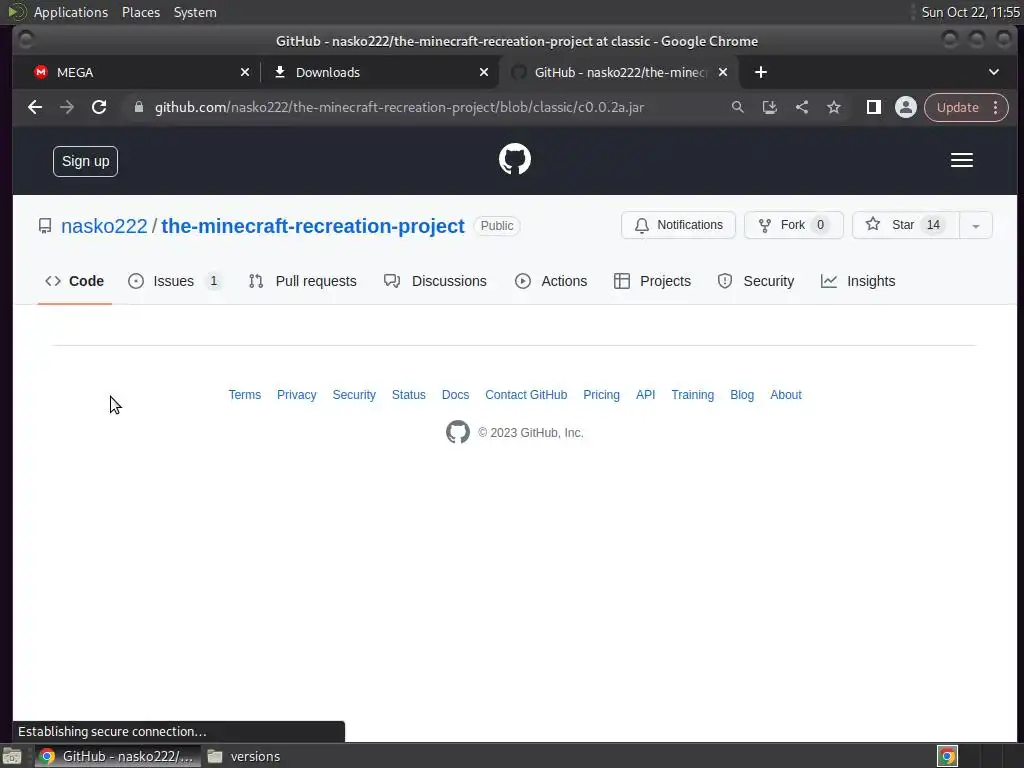Open the Privacy footer link
This screenshot has height=768, width=1024.
pos(296,395)
